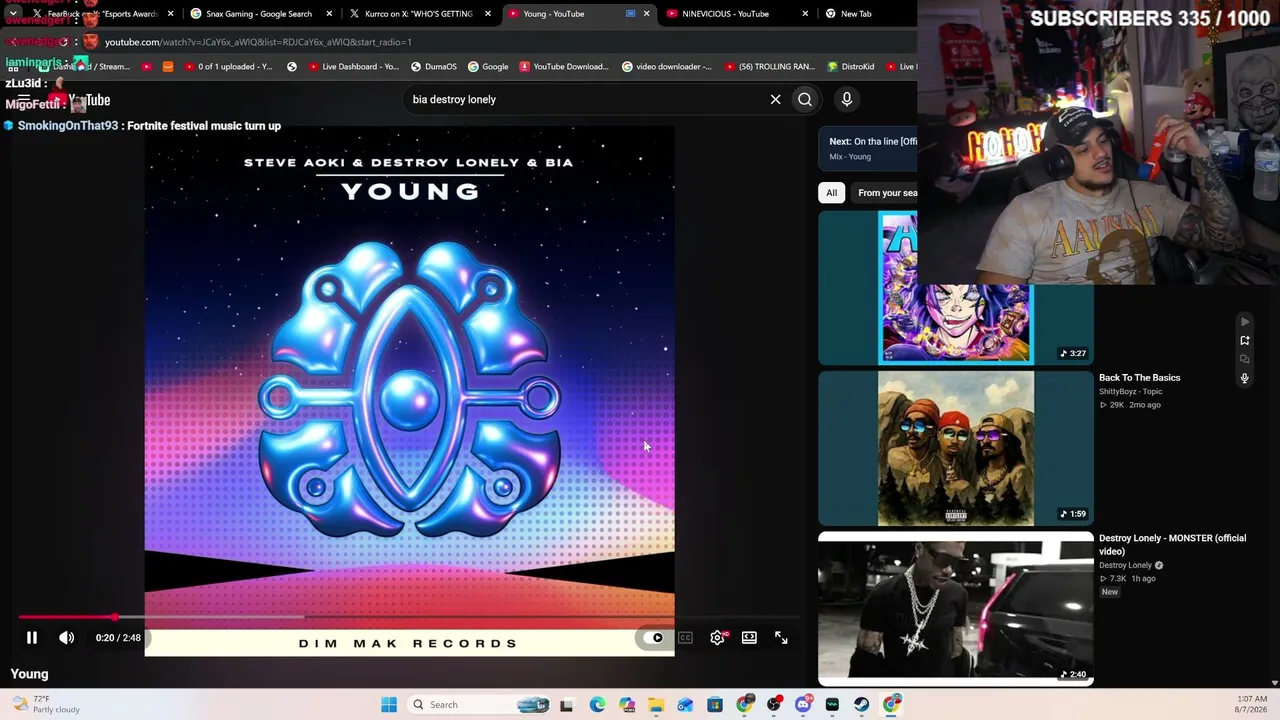Switch to the 'Snax Gaming - Google Search' tab
This screenshot has height=720, width=1280.
(x=258, y=14)
